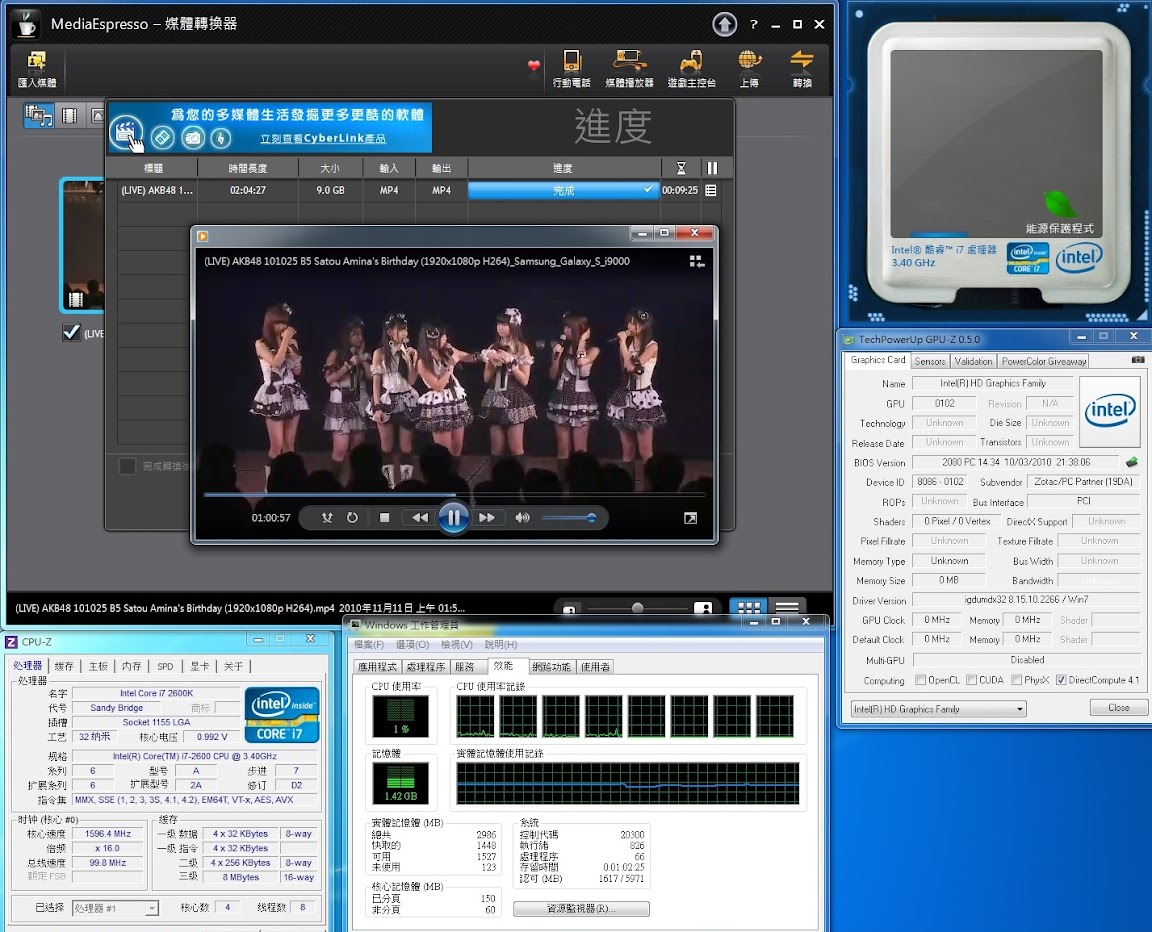
Task: Click the blue 完成 progress bar
Action: click(x=562, y=190)
